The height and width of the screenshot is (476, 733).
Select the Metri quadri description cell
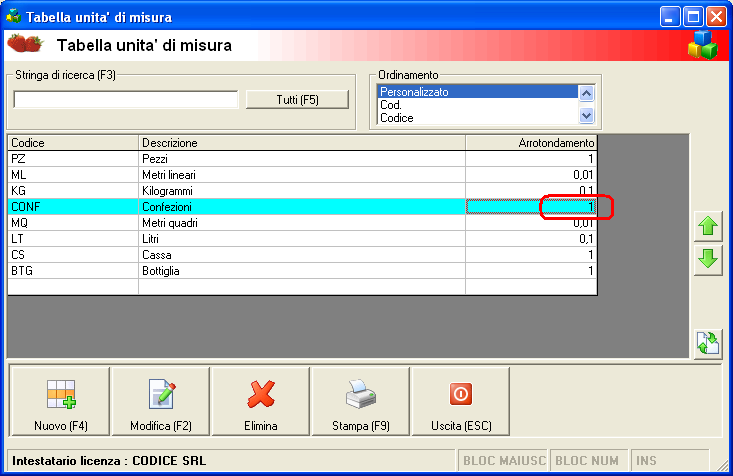[x=302, y=223]
